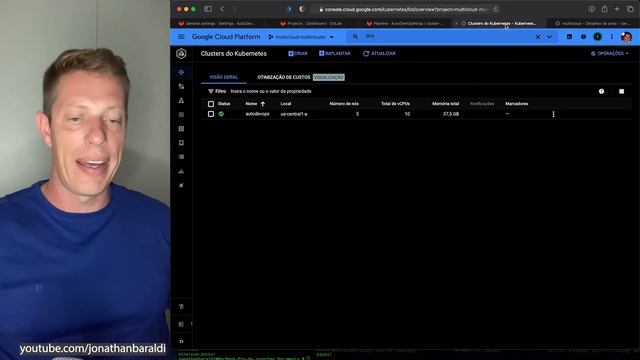Close the Clusters do Kubernetes browser tab
The image size is (640, 360).
tap(456, 24)
